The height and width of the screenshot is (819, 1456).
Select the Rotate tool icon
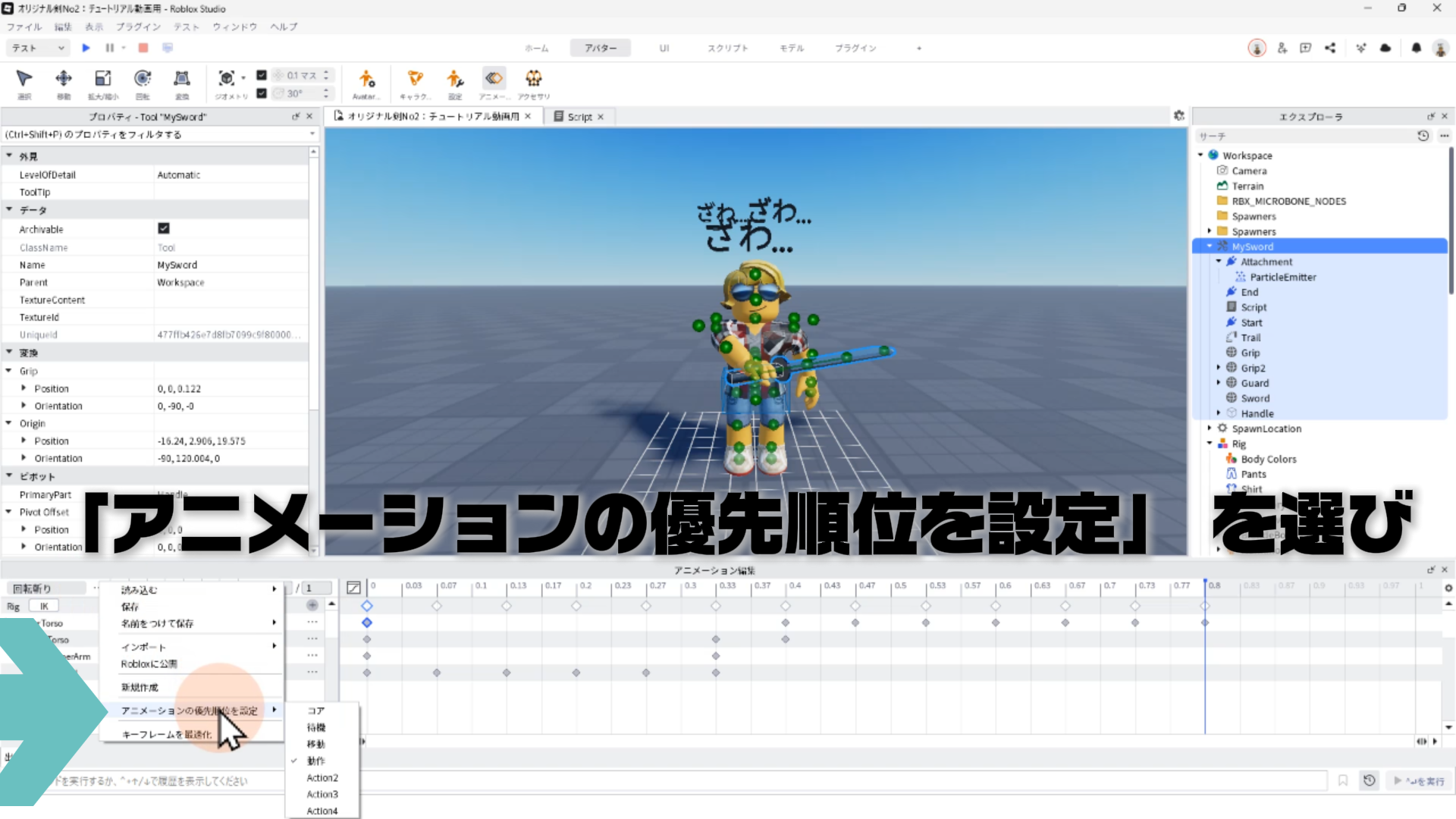pos(143,79)
